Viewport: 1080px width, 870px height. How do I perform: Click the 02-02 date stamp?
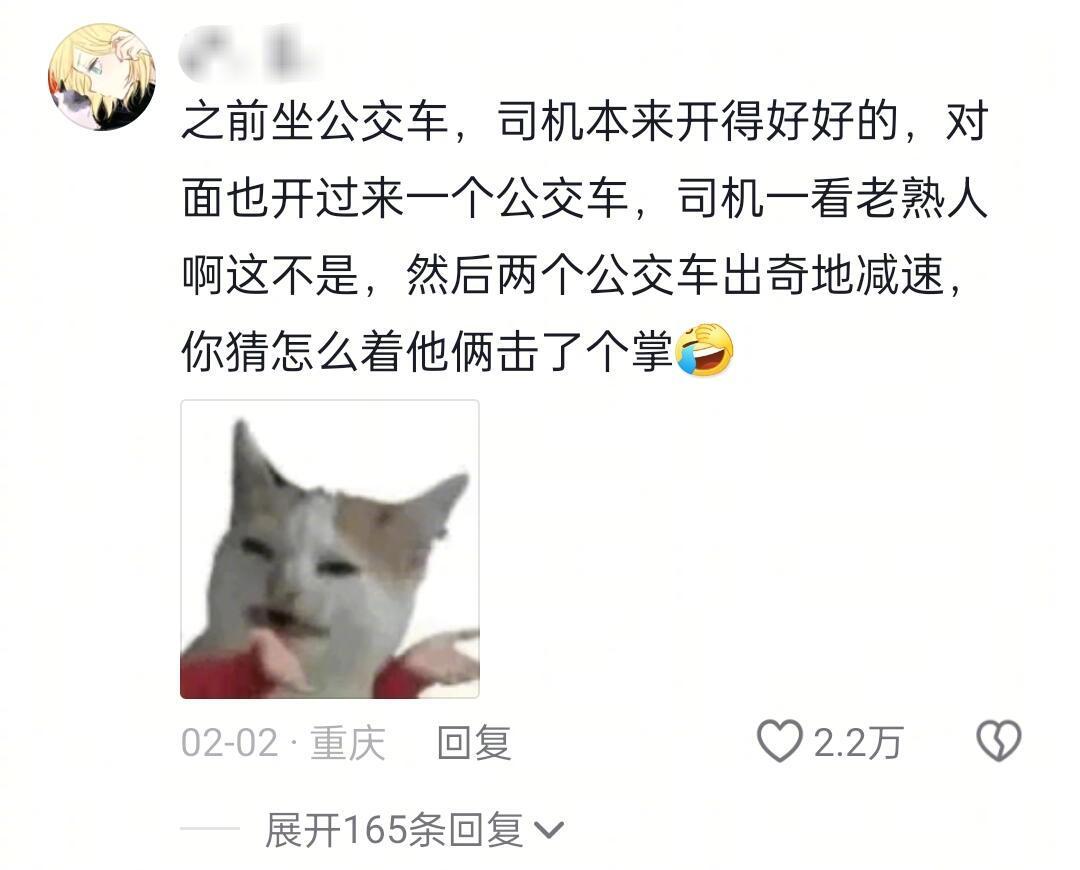point(229,743)
